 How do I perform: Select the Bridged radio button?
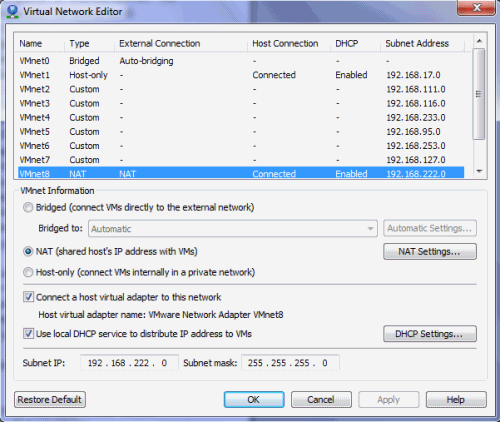pyautogui.click(x=28, y=208)
